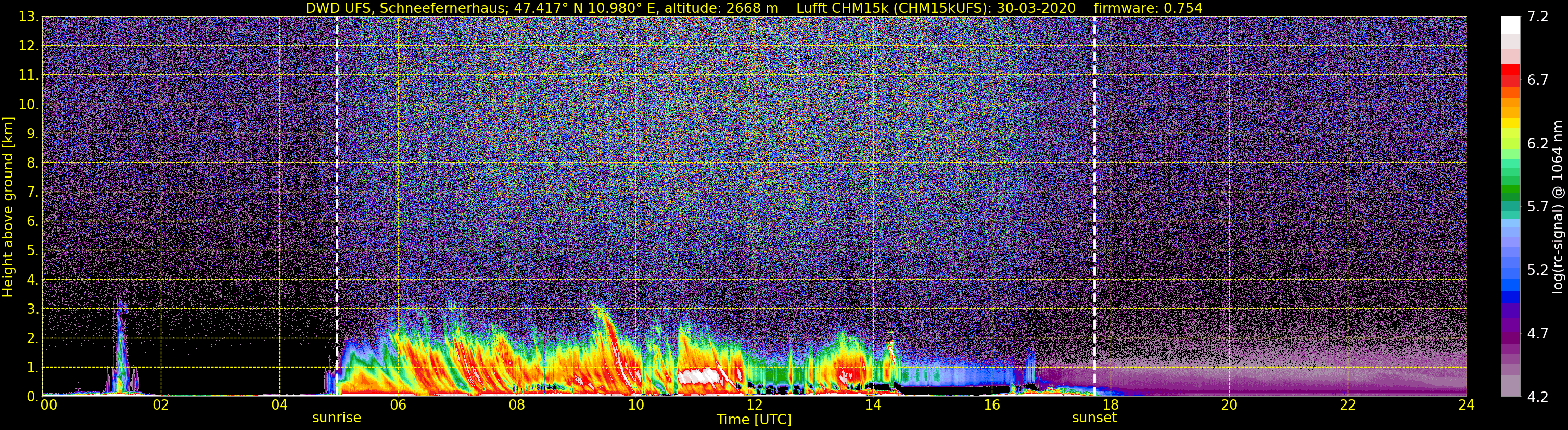Click the 13 km height axis label

point(28,17)
